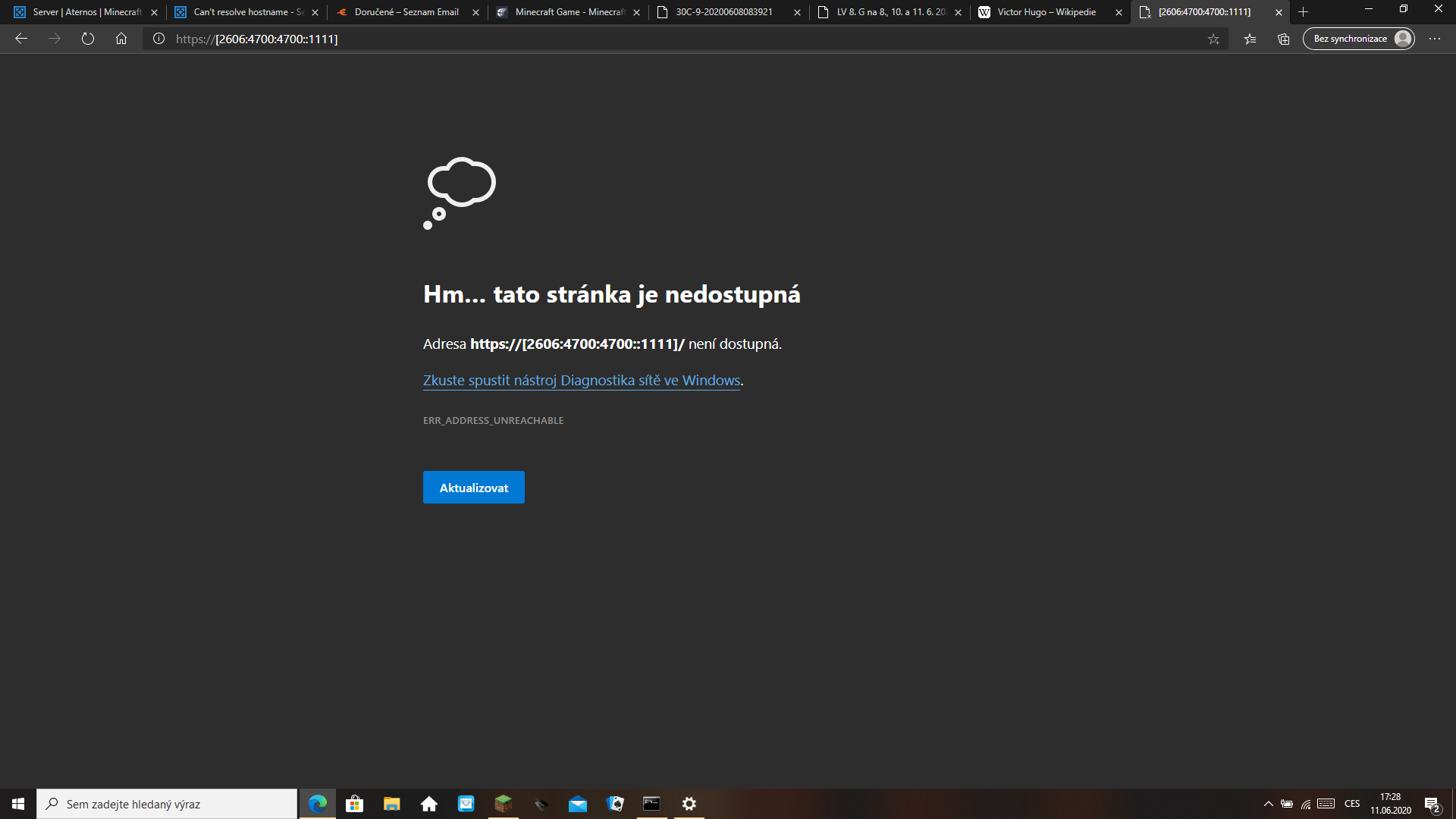Screen dimensions: 1456x819
Task: Show hidden system tray icons
Action: coord(1268,804)
